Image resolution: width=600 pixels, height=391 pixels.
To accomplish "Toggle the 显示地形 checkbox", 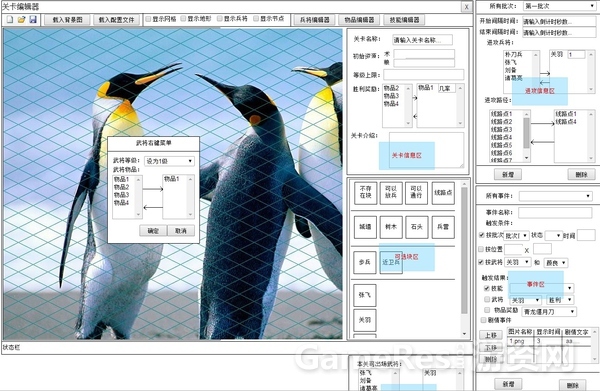I will pyautogui.click(x=183, y=18).
